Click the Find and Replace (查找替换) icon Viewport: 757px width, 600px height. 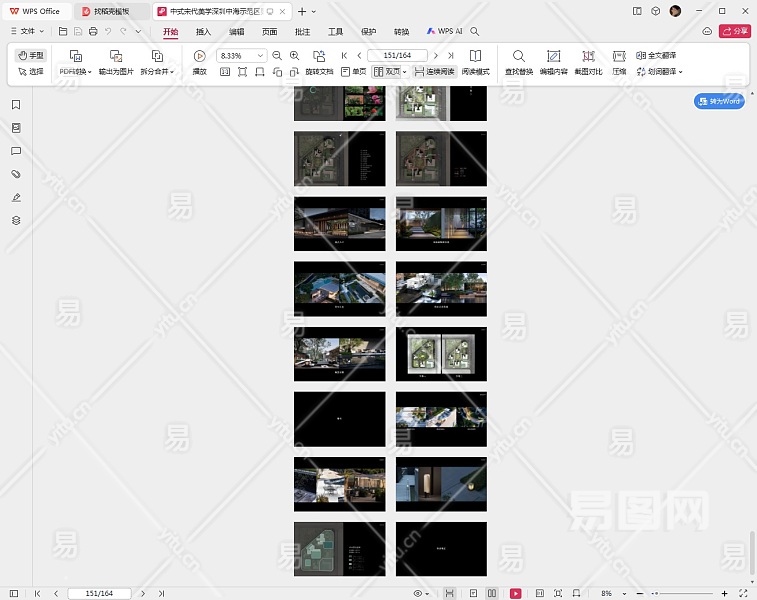coord(518,56)
